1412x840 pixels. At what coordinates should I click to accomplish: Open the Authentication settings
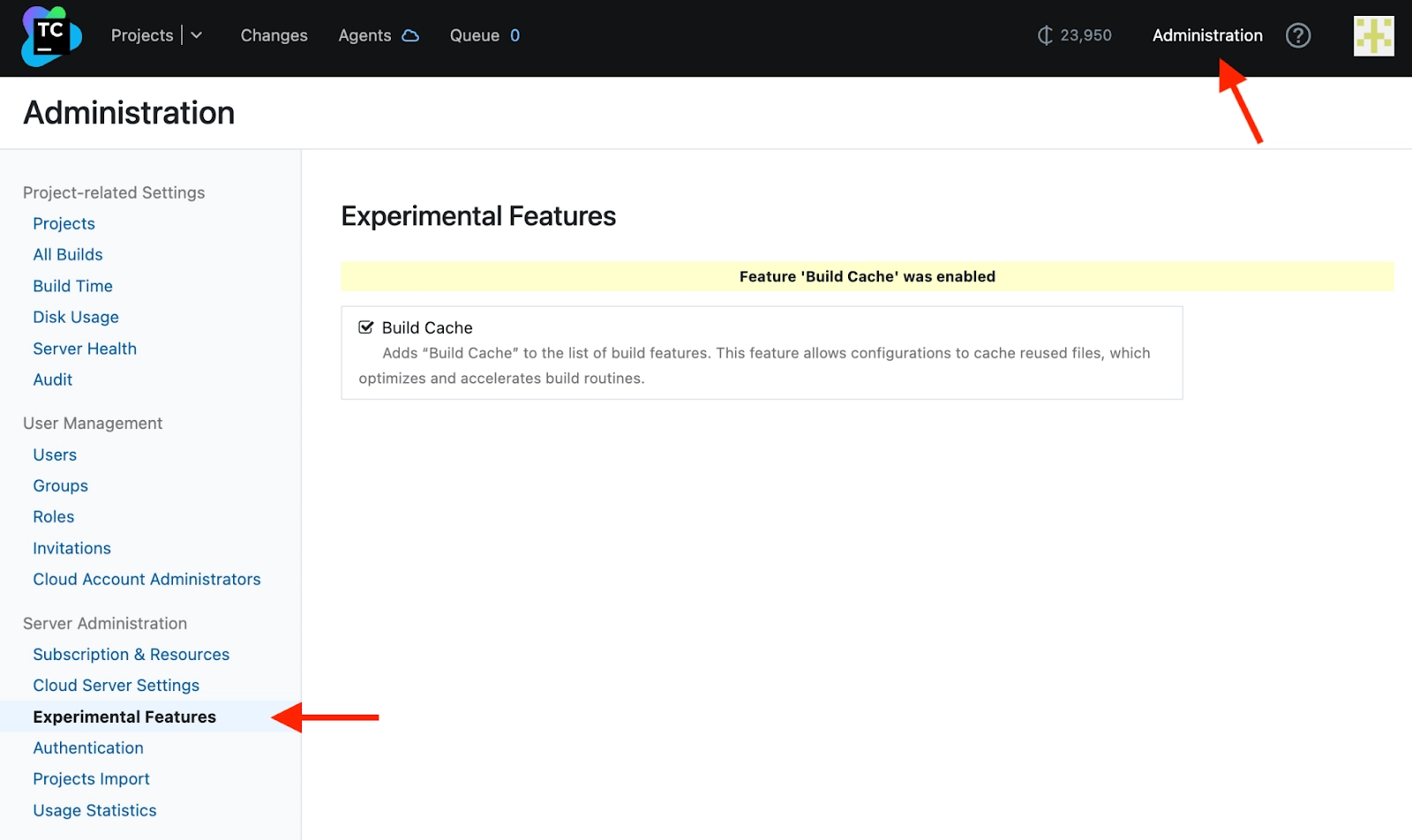tap(88, 747)
